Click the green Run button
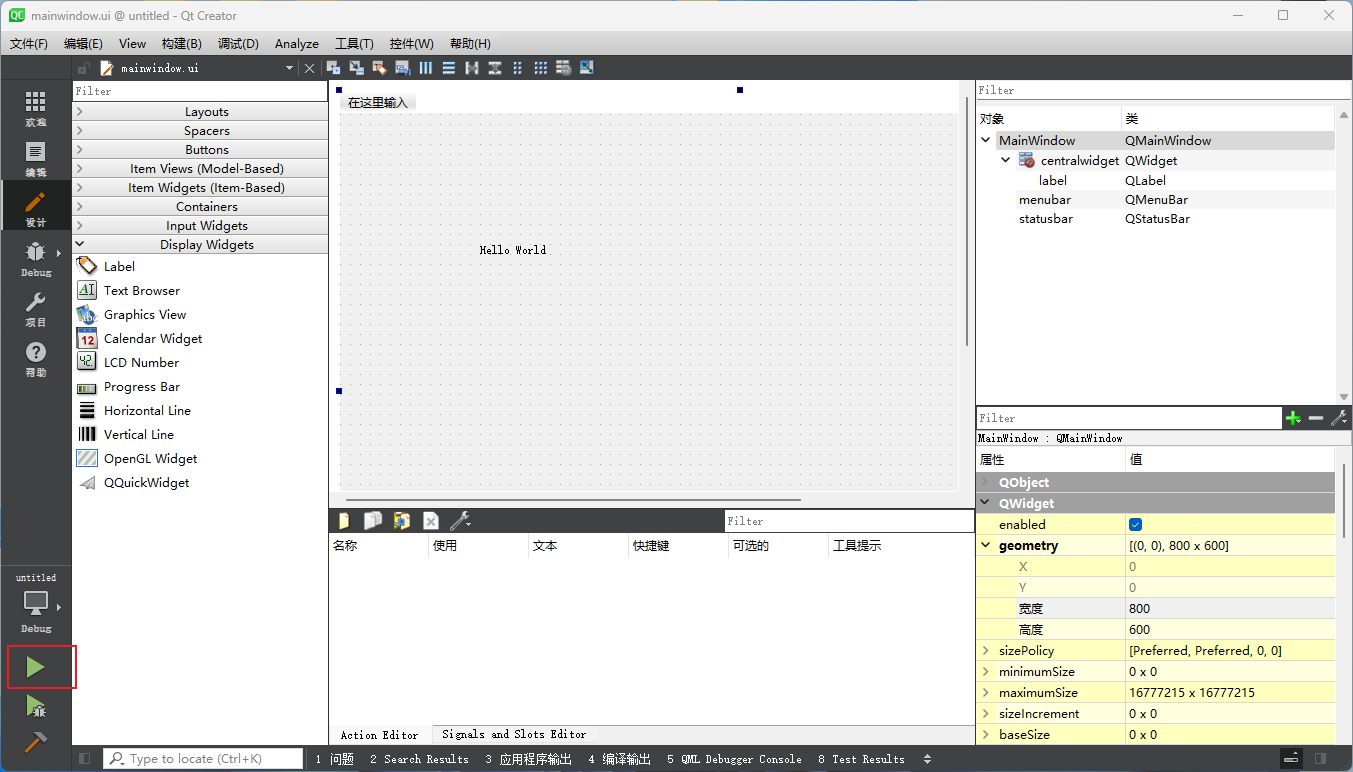Viewport: 1353px width, 772px height. (36, 667)
